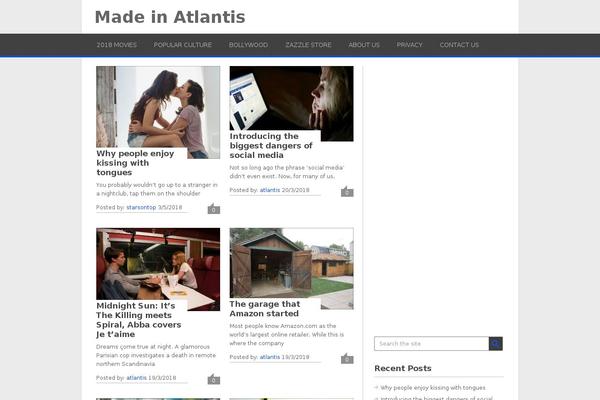Image resolution: width=600 pixels, height=400 pixels.
Task: Open 'Introducing the biggest dangers of social media' headline
Action: (271, 145)
